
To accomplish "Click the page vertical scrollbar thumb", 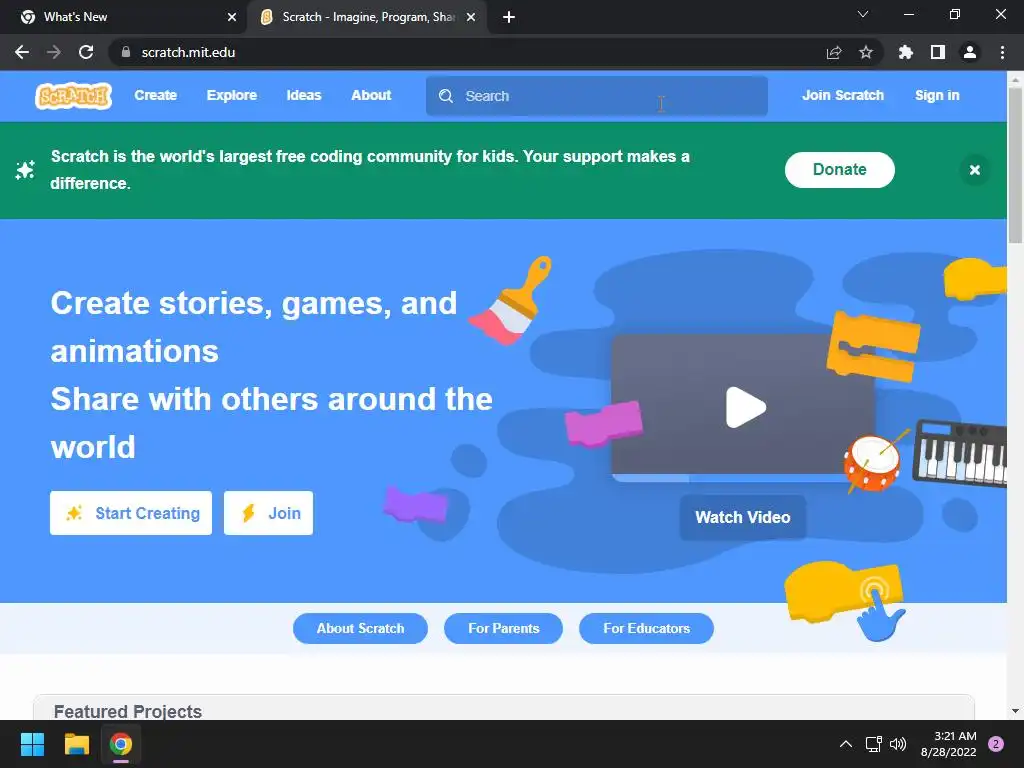I will (1015, 165).
